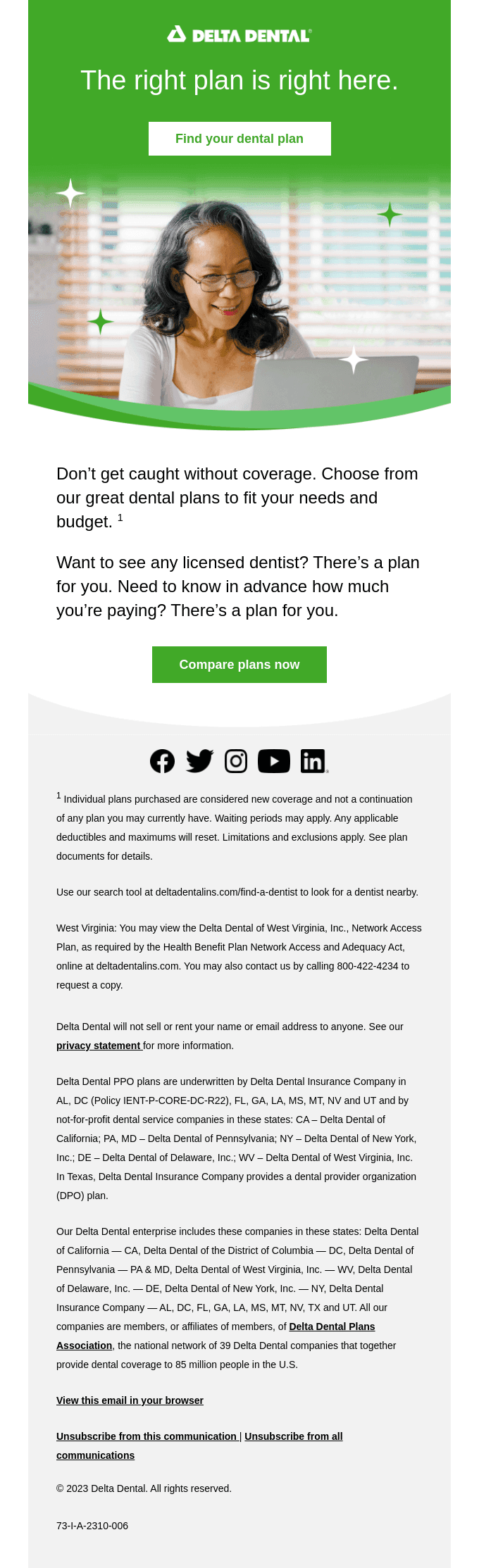Click Compare plans now button

tap(240, 665)
